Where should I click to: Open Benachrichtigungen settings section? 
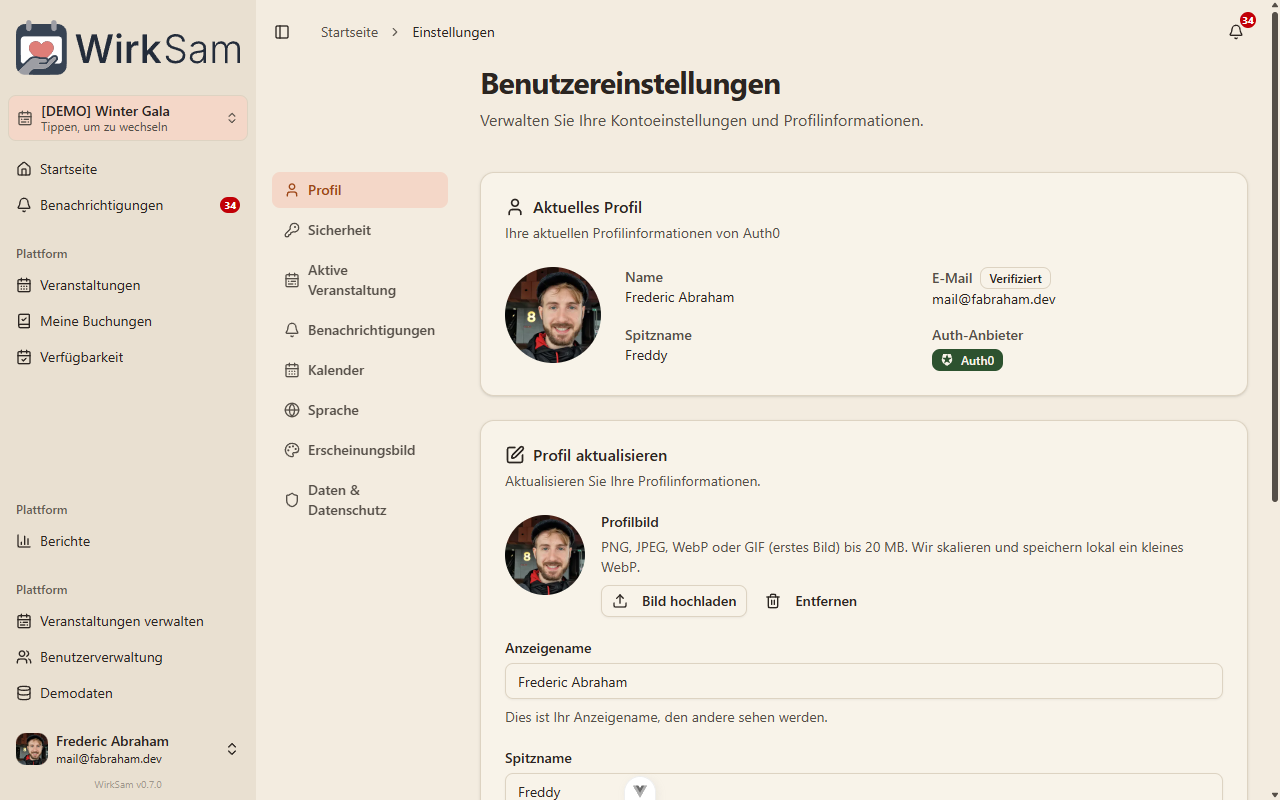point(360,330)
